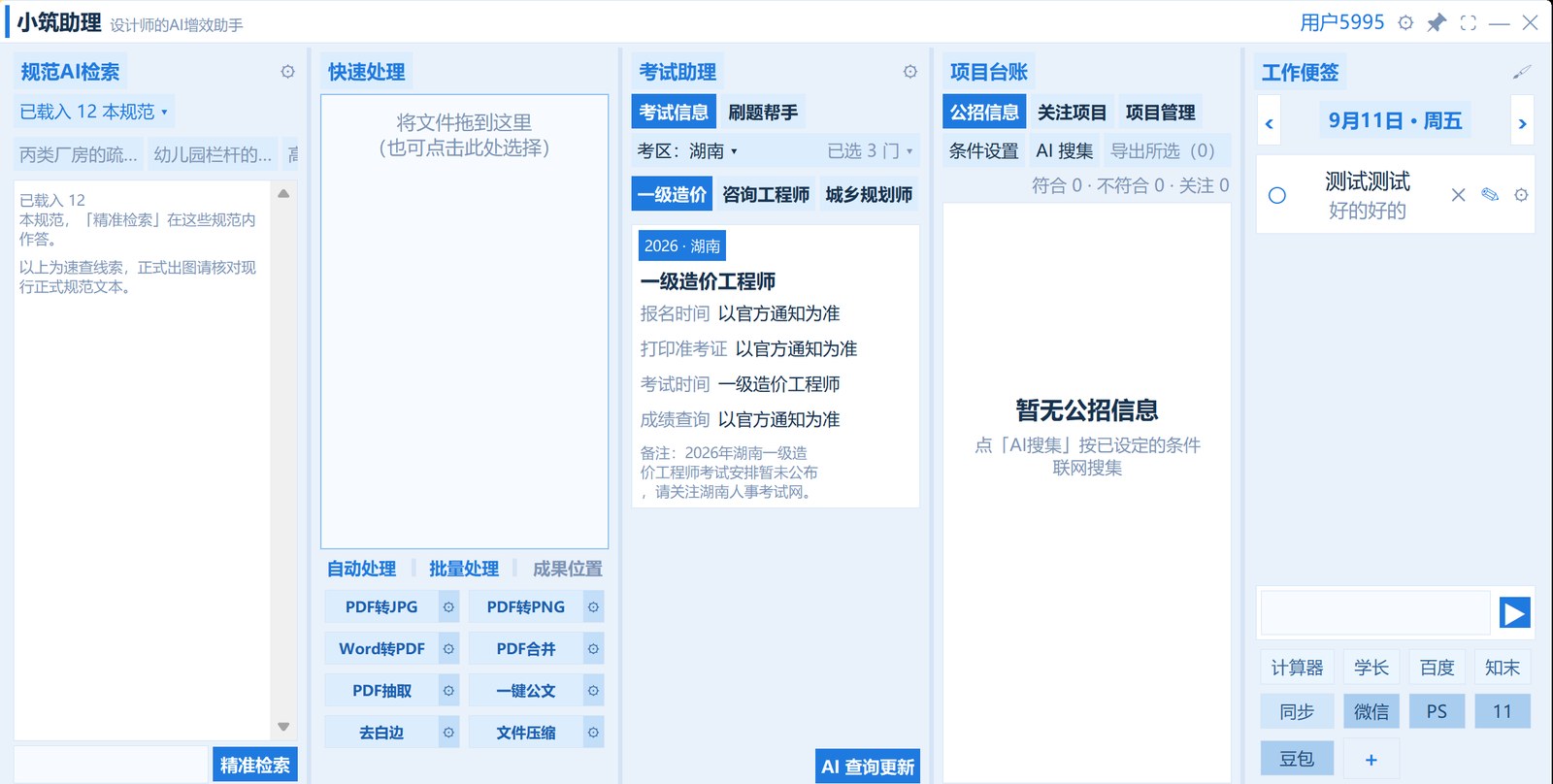Viewport: 1553px width, 784px height.
Task: Run 文件压缩 tool
Action: pyautogui.click(x=526, y=732)
